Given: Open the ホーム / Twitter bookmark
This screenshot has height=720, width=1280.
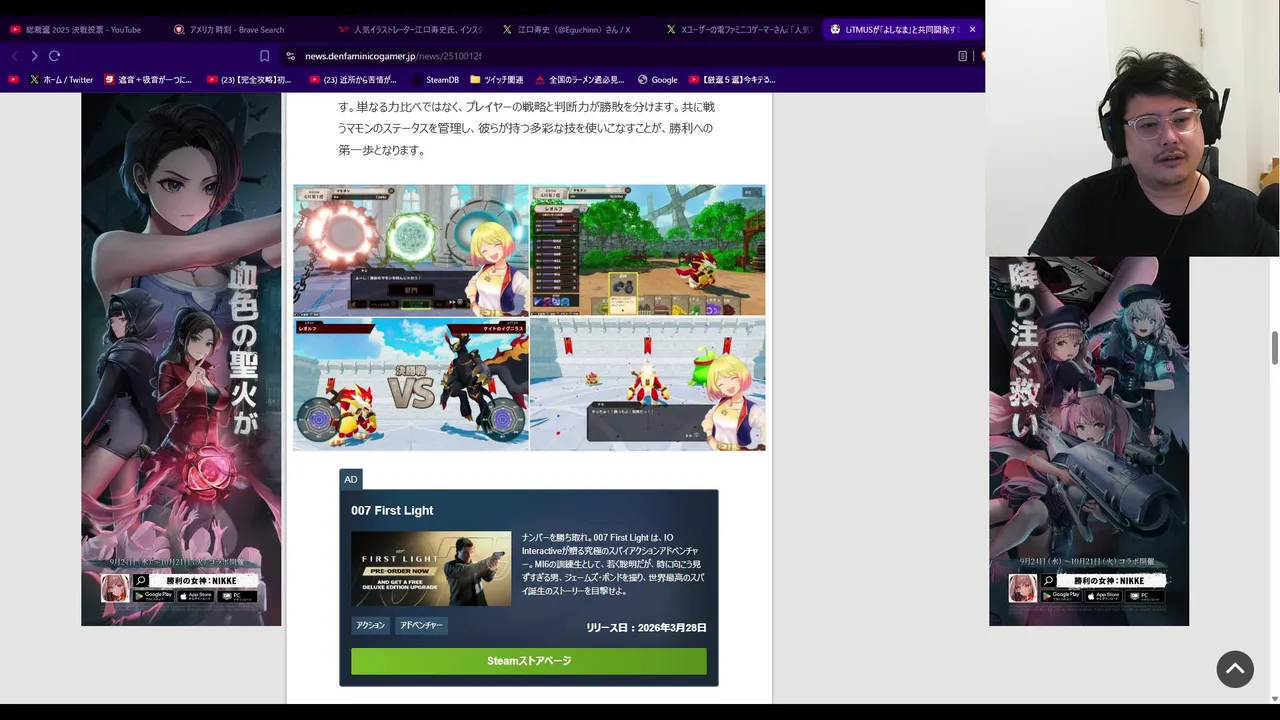Looking at the screenshot, I should pyautogui.click(x=61, y=80).
